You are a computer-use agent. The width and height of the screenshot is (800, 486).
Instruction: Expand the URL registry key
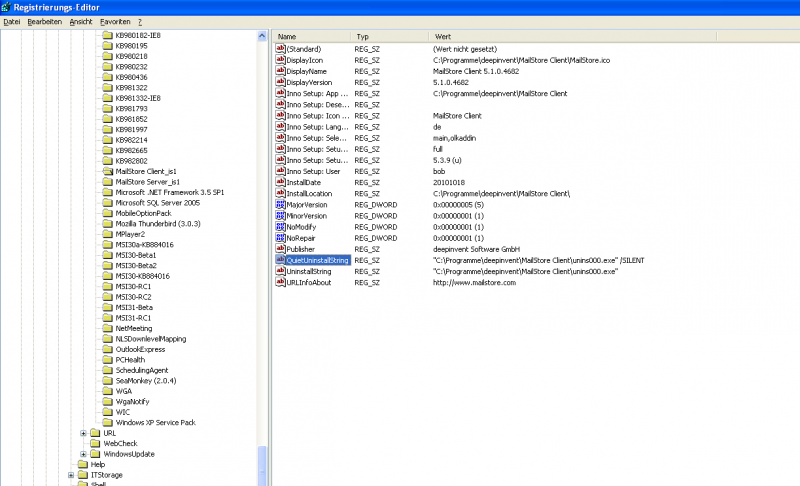tap(84, 433)
